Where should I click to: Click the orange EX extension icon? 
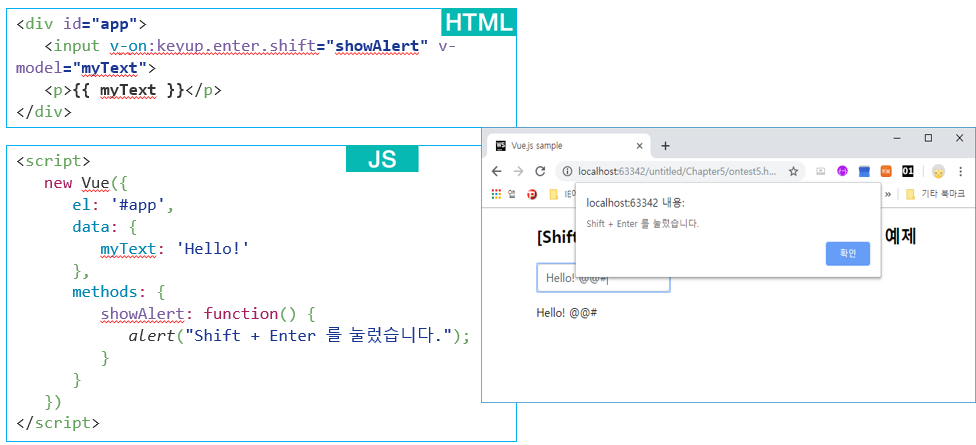(886, 171)
